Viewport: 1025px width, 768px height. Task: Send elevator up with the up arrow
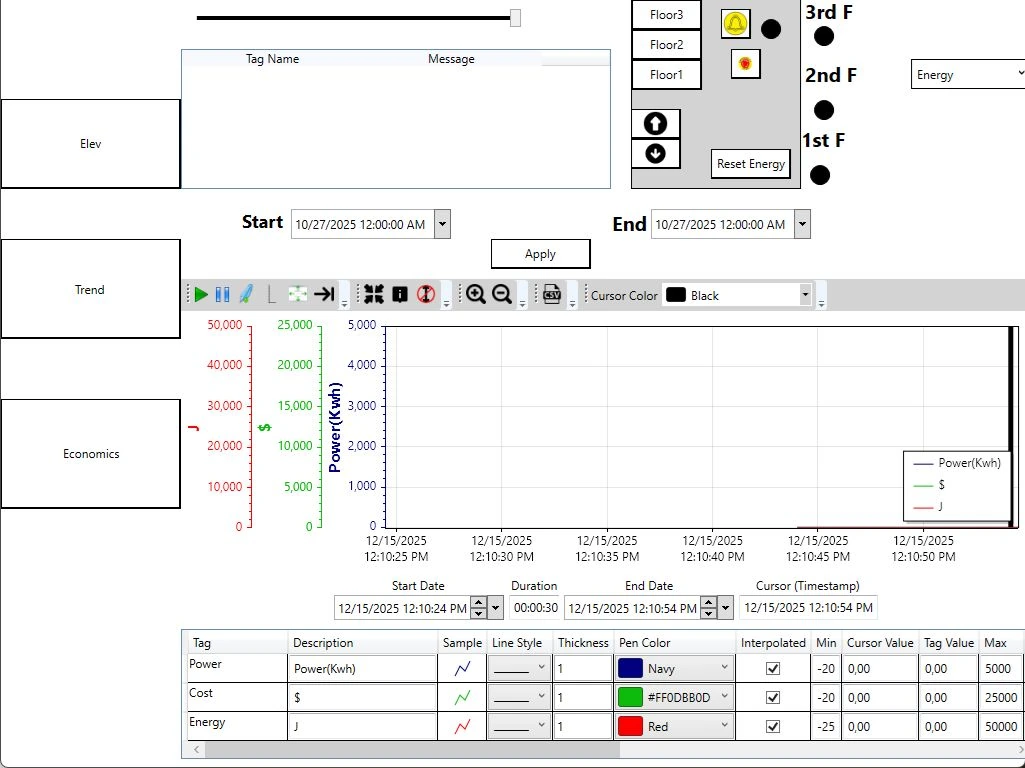pyautogui.click(x=656, y=124)
